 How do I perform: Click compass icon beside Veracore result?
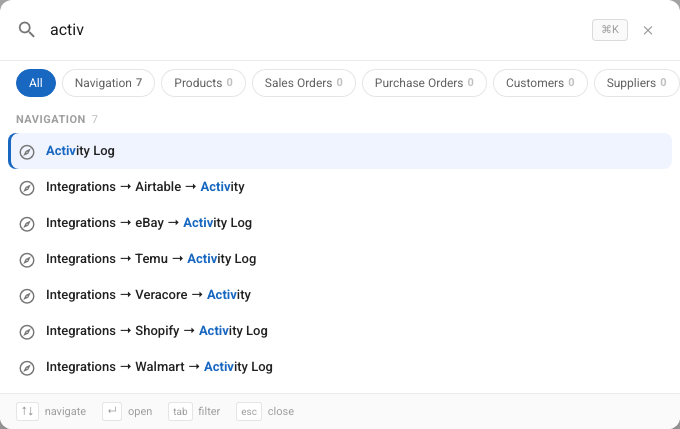pyautogui.click(x=27, y=296)
